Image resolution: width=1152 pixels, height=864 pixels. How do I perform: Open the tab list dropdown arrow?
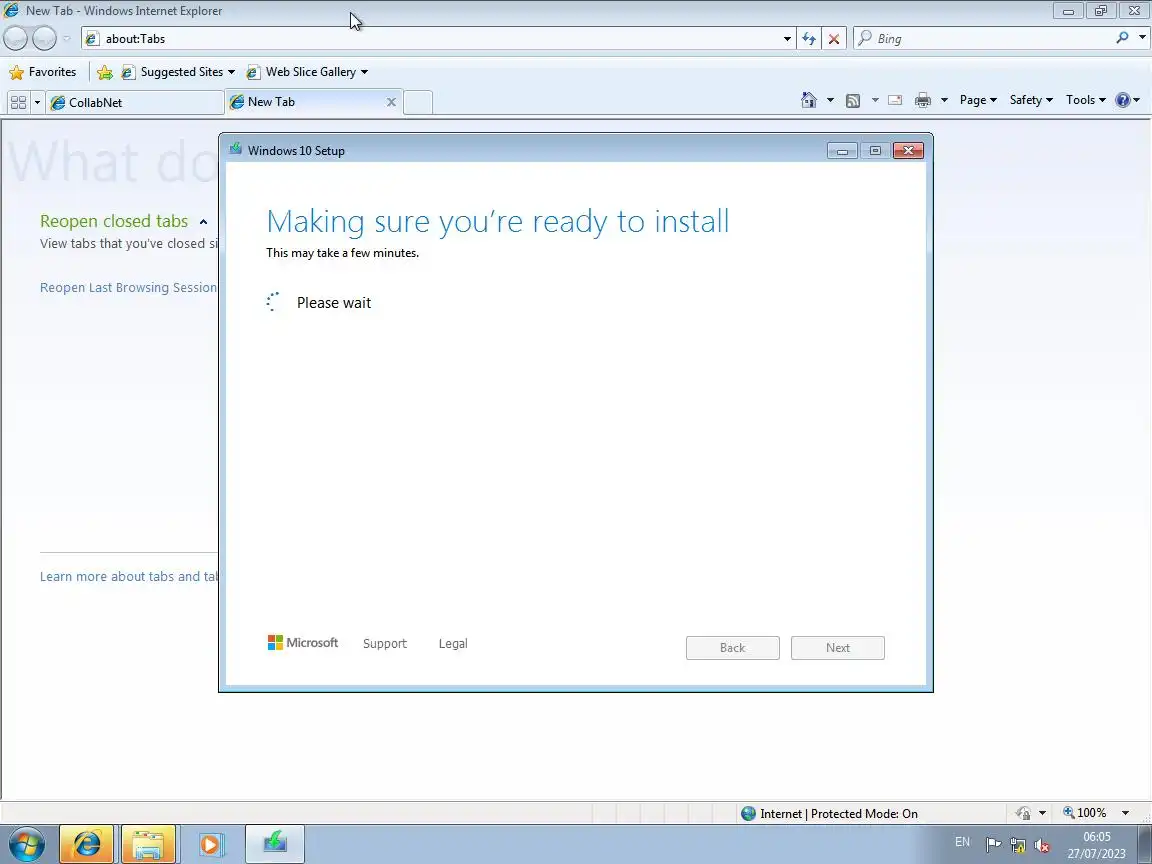pos(37,102)
